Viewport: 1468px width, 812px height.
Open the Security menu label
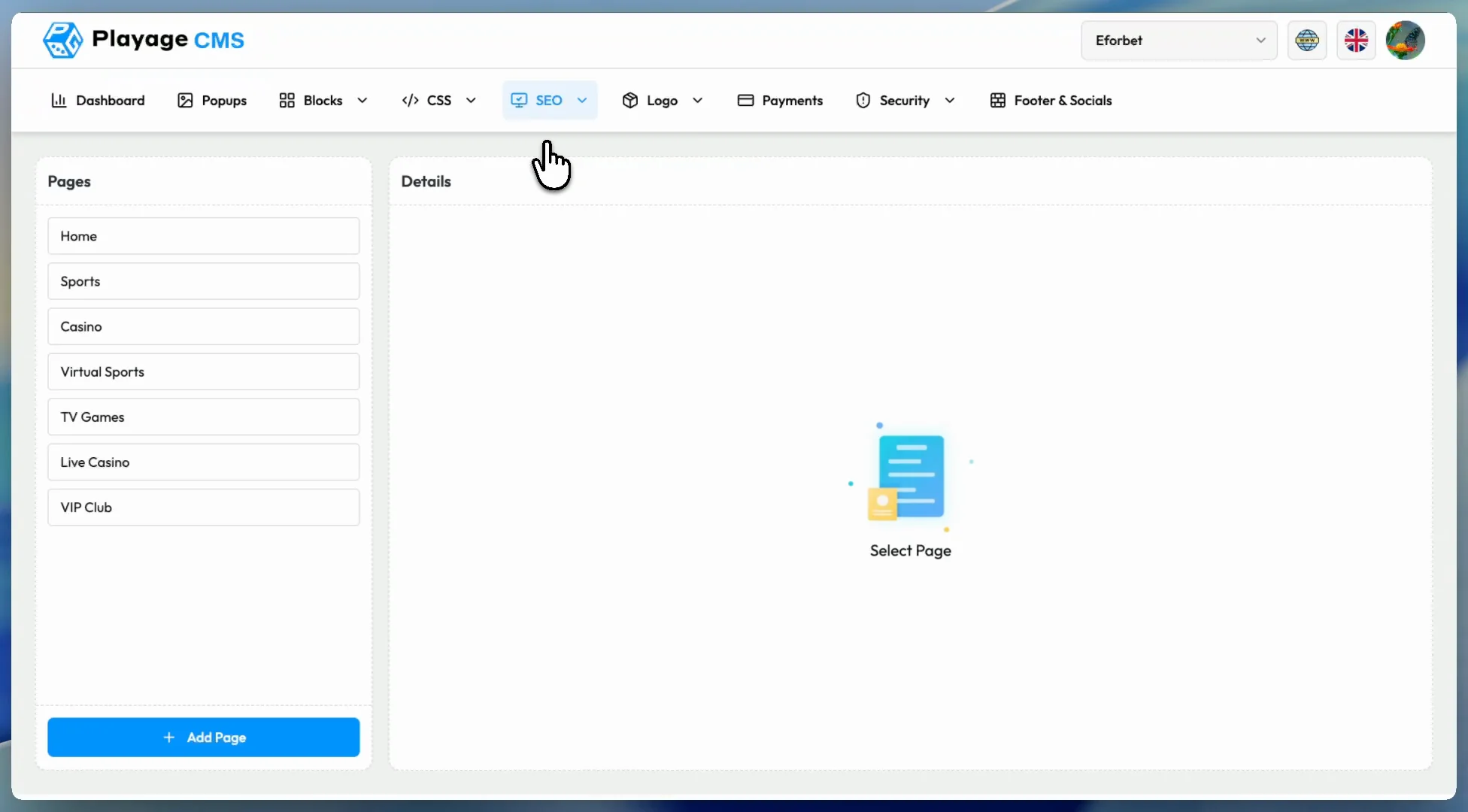tap(905, 101)
